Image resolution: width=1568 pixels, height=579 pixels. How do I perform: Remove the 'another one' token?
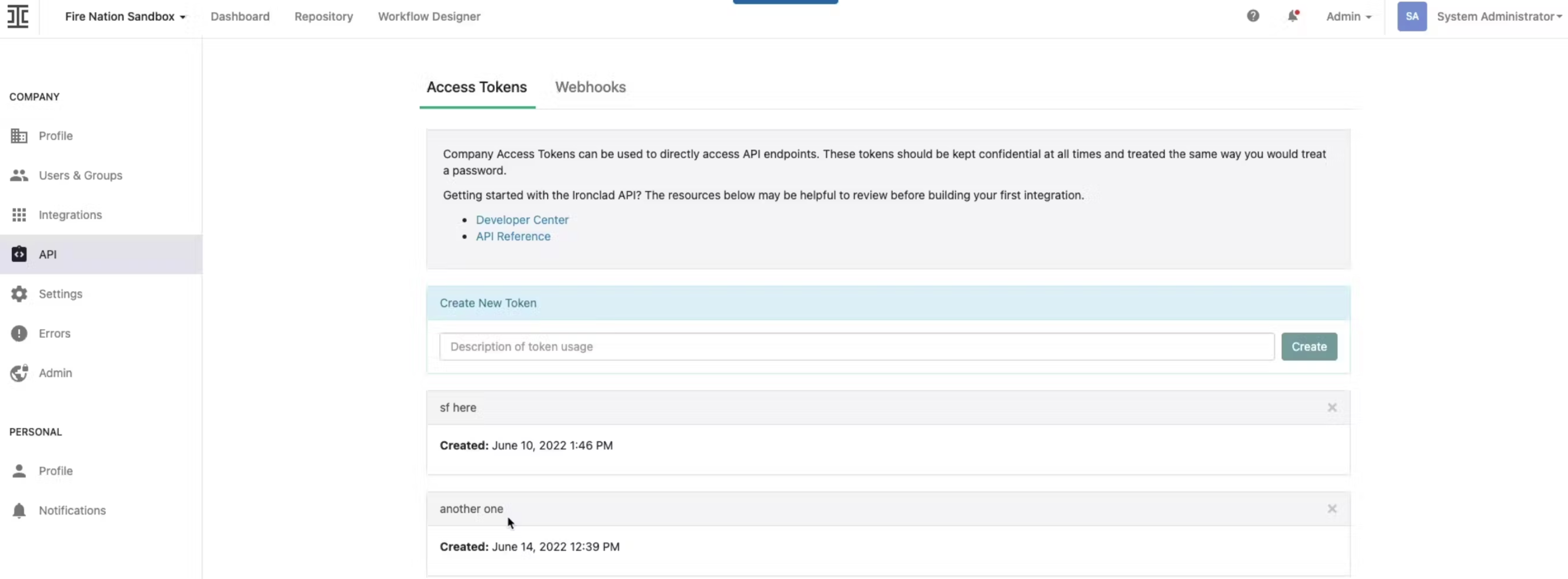[x=1332, y=509]
